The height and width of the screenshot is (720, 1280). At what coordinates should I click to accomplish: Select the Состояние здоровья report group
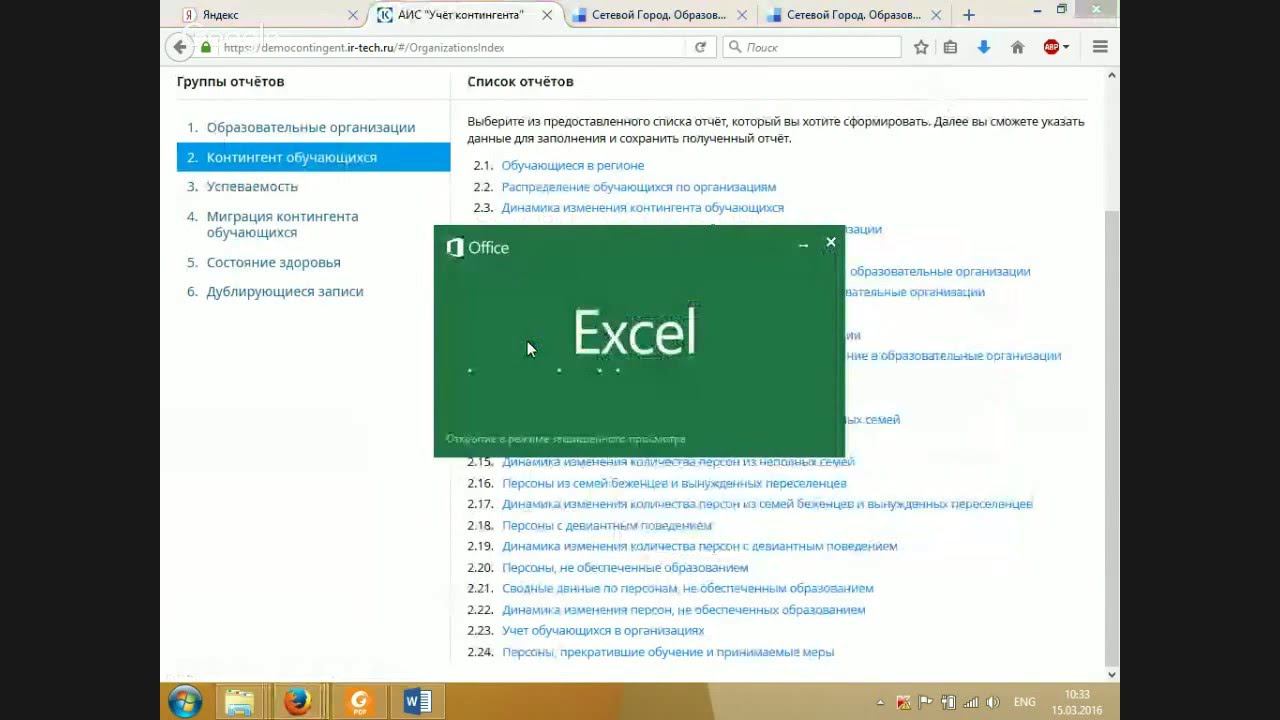[274, 262]
